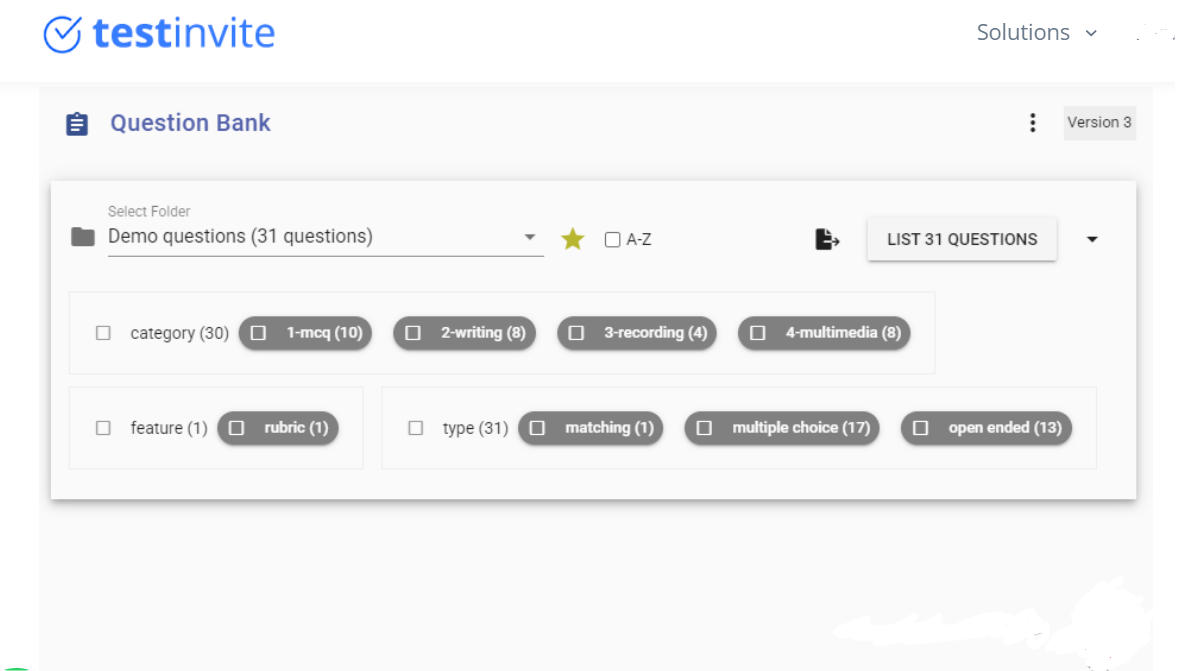Click the folder icon beside Select Folder
The height and width of the screenshot is (671, 1181).
click(x=83, y=238)
